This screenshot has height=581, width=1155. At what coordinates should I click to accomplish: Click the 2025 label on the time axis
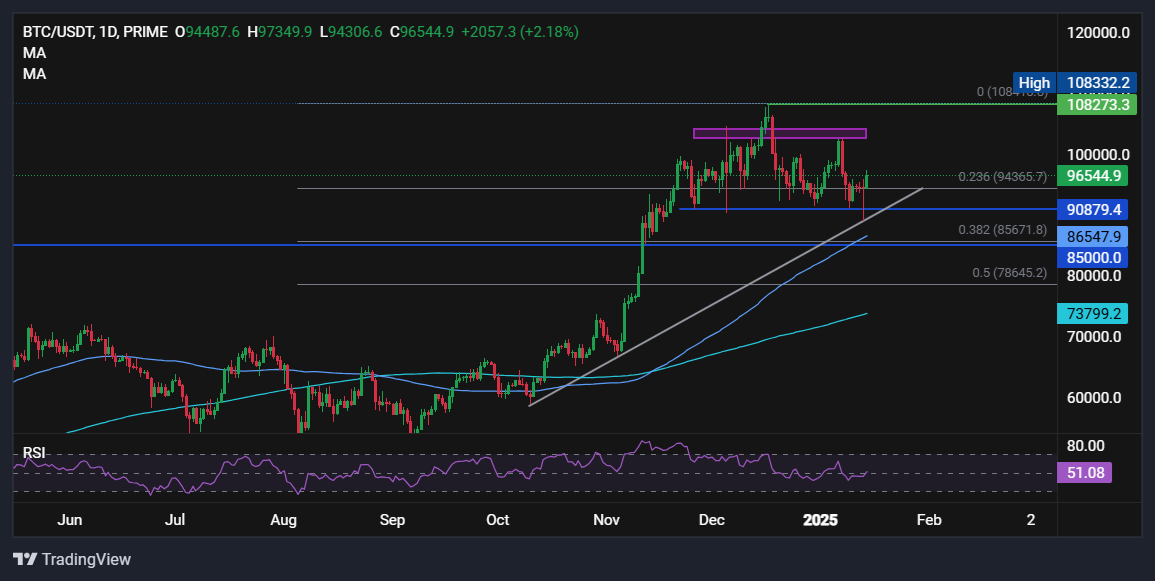tap(821, 520)
